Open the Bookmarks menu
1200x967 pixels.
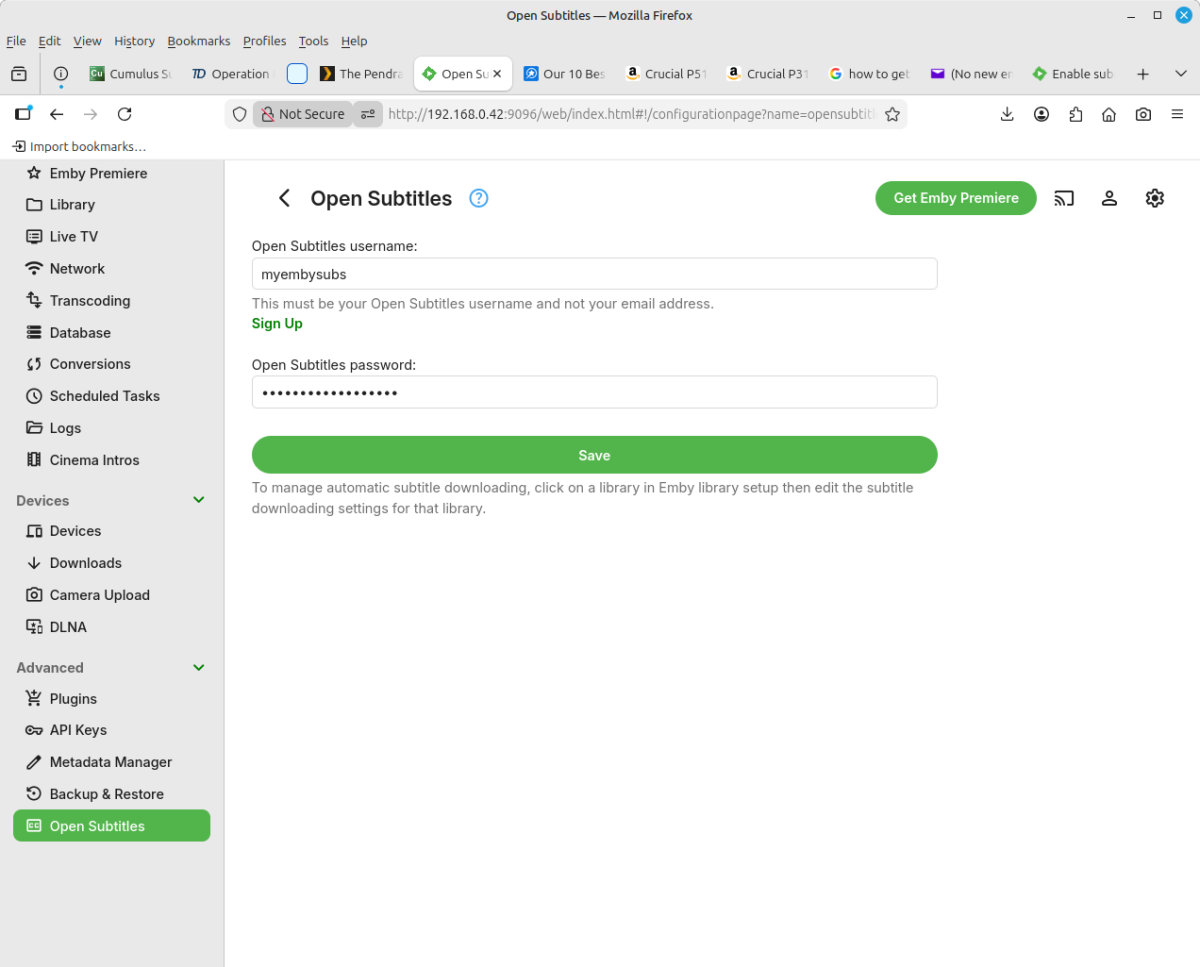coord(198,41)
